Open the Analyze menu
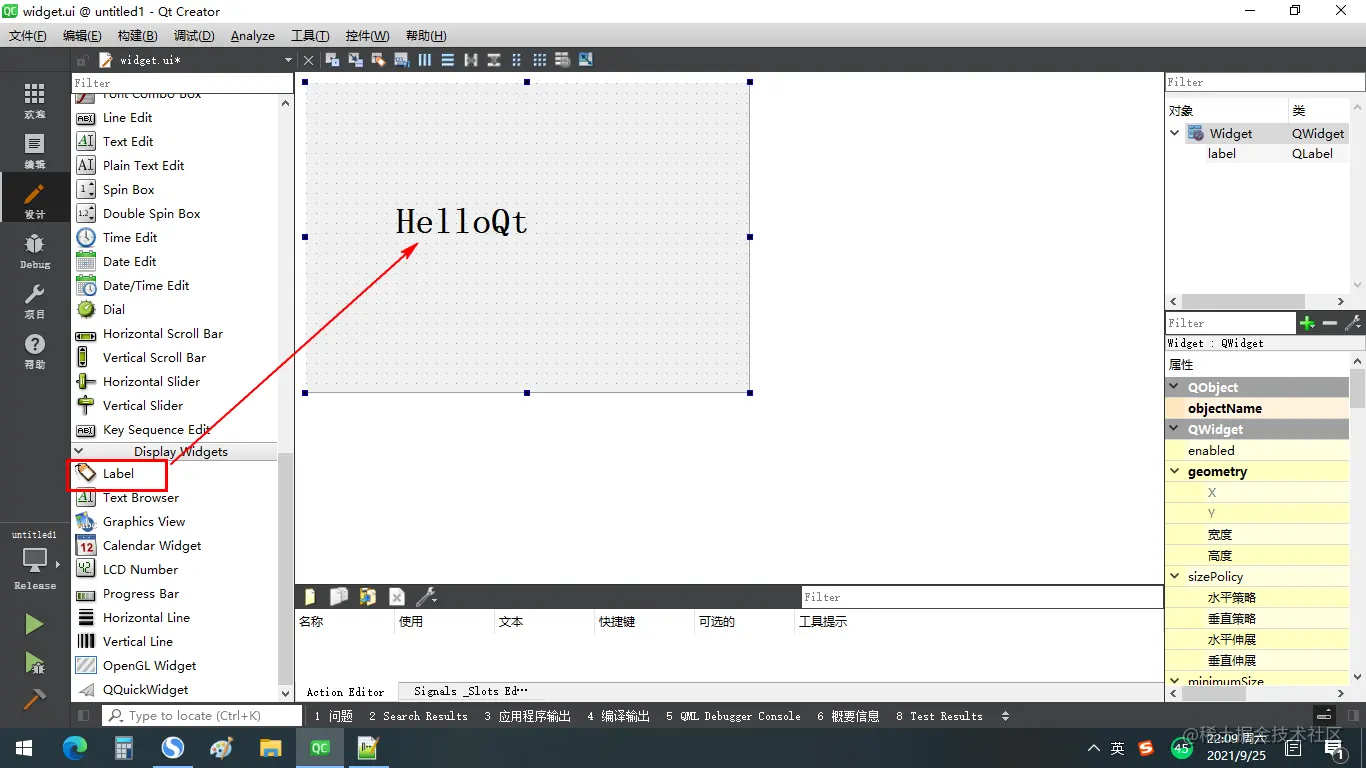 [x=252, y=36]
